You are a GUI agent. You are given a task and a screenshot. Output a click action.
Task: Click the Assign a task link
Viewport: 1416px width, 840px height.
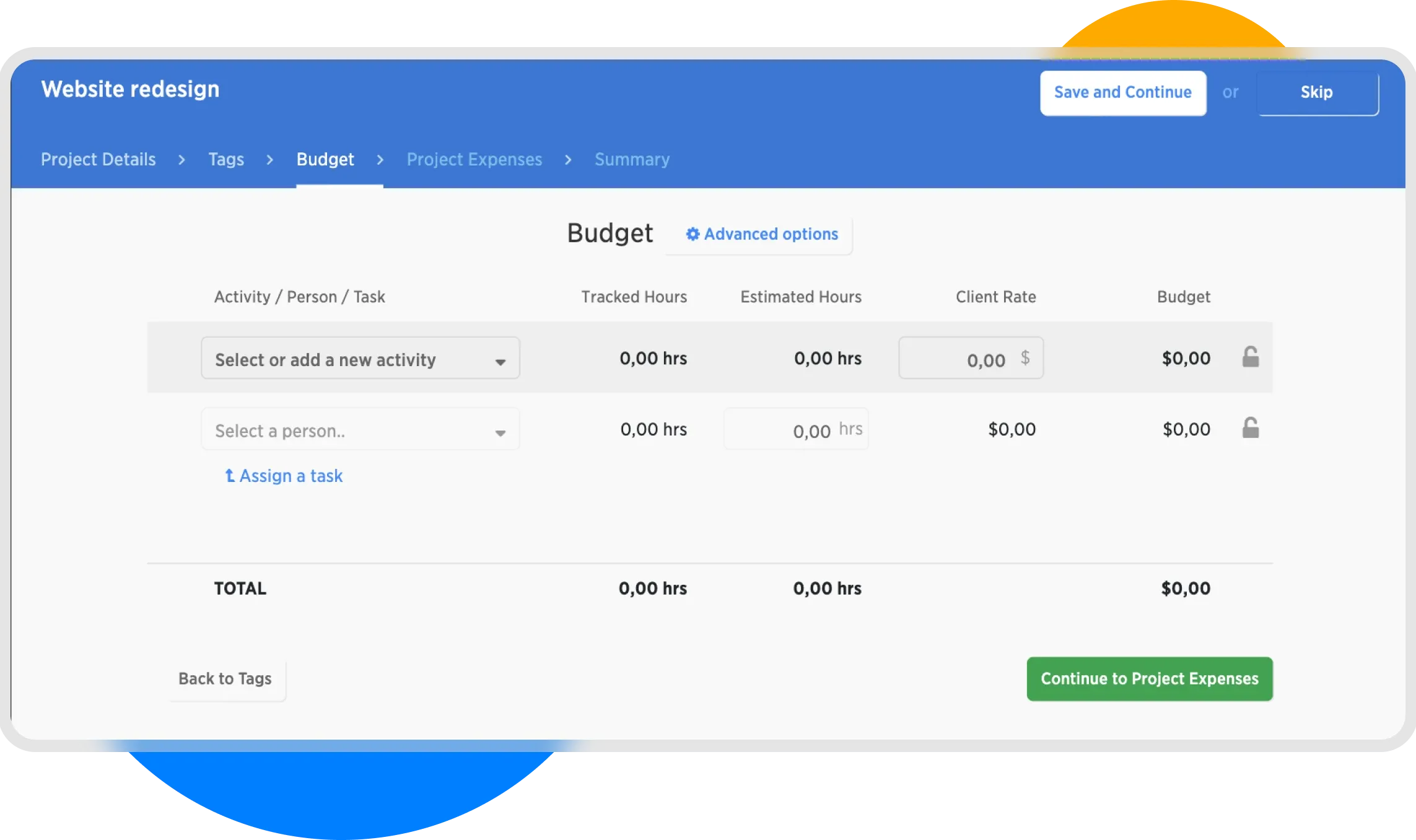pos(291,476)
